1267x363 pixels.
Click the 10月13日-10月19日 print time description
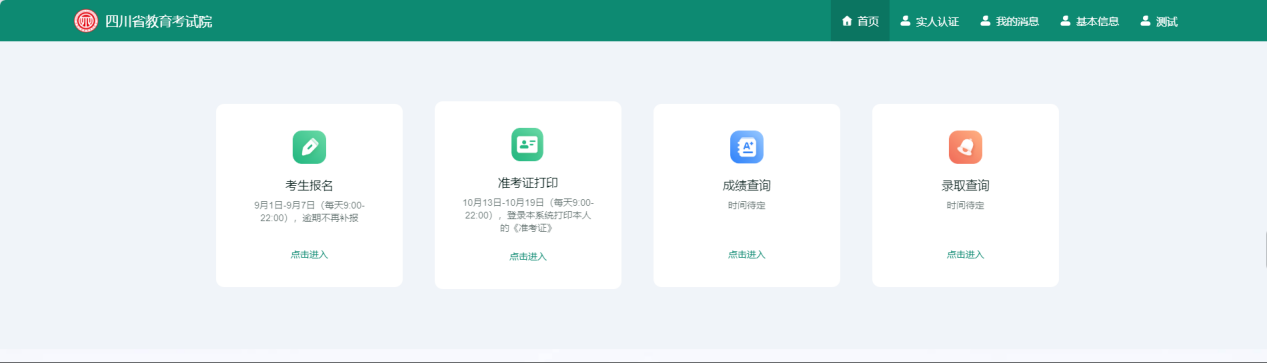point(528,215)
